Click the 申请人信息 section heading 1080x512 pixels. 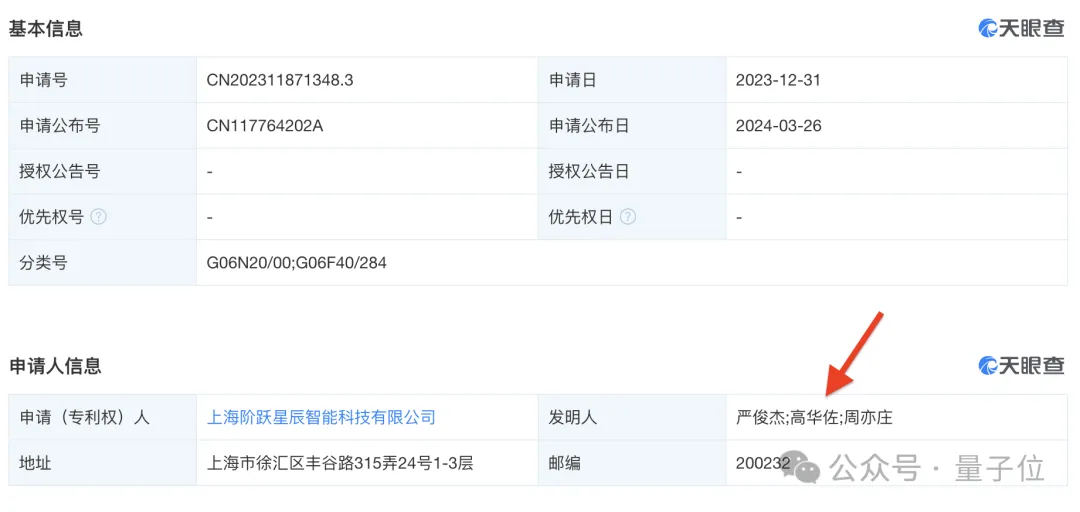click(x=56, y=366)
